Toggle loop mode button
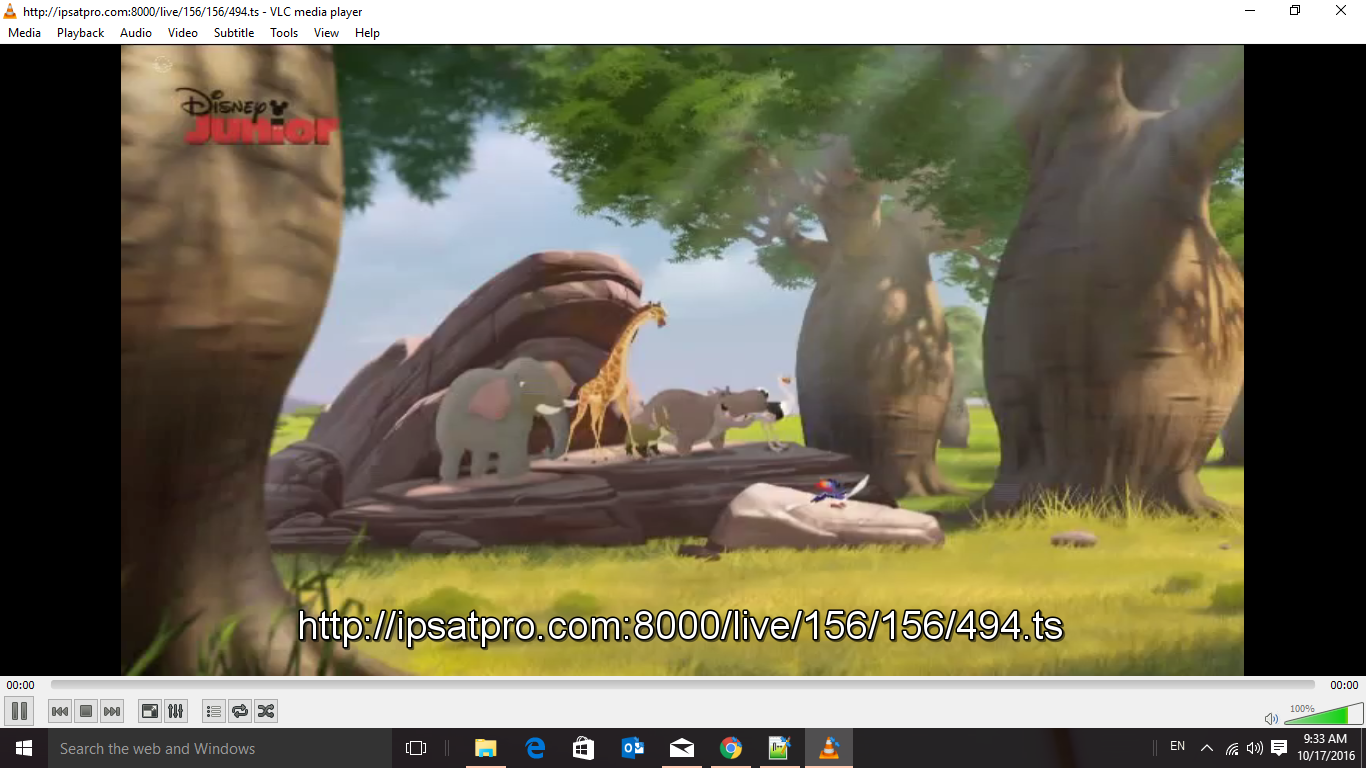 (240, 711)
